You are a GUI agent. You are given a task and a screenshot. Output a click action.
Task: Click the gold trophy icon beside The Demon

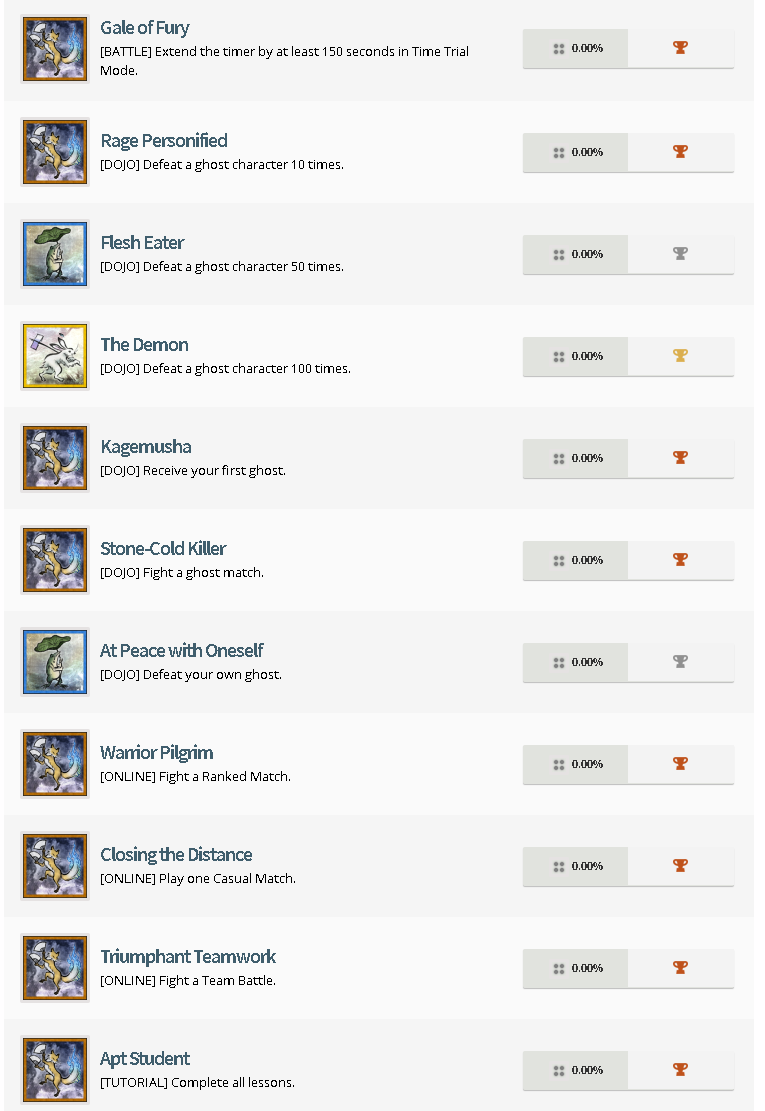[681, 356]
